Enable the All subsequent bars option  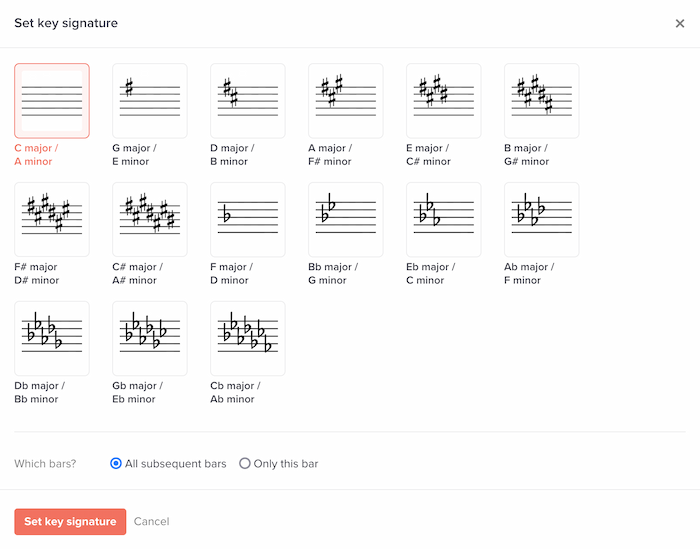[x=116, y=464]
